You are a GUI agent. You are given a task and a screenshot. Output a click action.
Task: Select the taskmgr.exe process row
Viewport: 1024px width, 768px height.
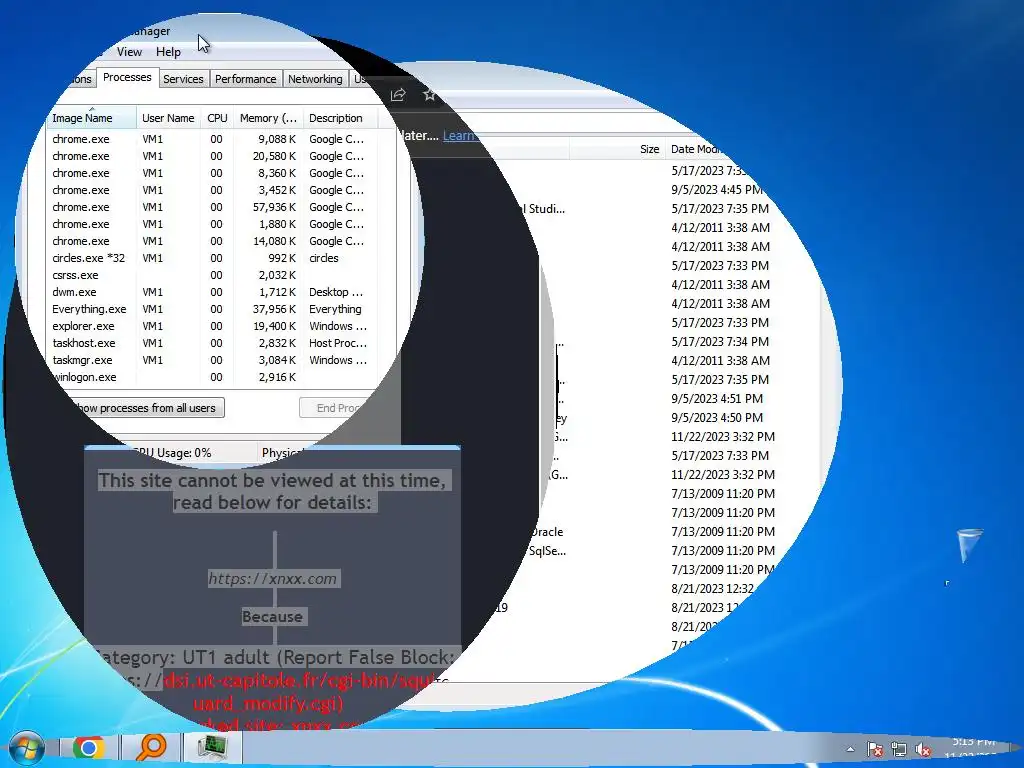pyautogui.click(x=210, y=360)
